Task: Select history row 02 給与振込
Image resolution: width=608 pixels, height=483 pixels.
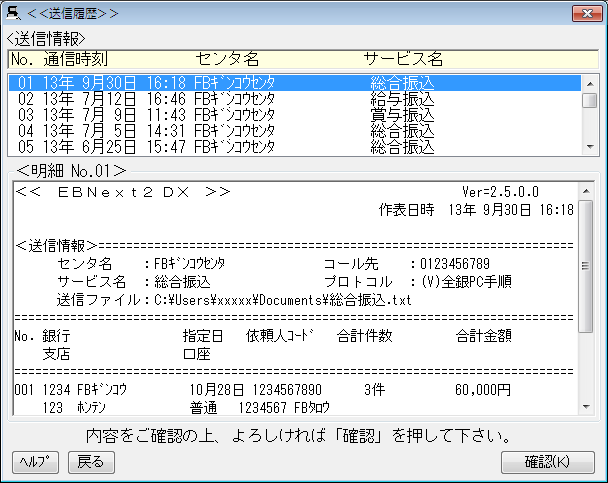Action: 295,99
